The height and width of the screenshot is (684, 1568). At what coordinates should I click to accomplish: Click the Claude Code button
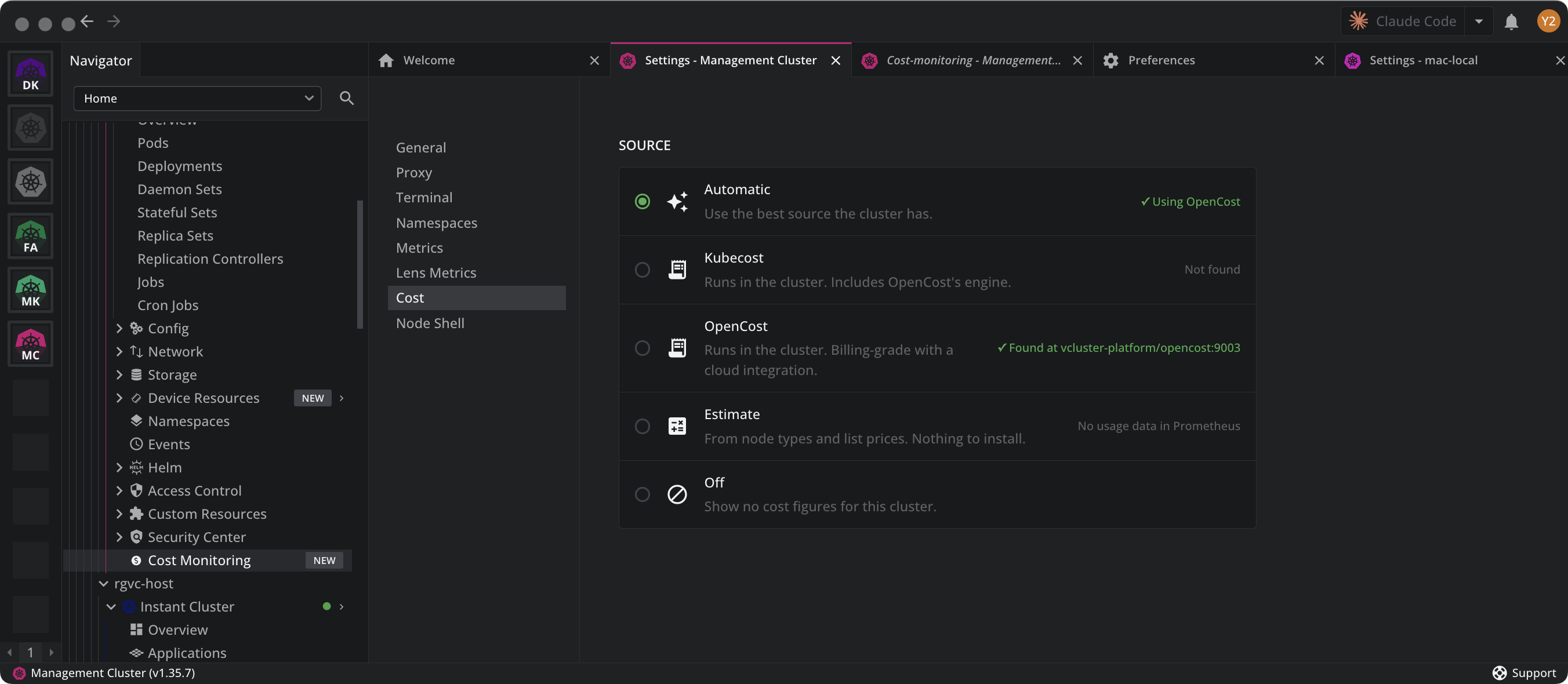1403,21
